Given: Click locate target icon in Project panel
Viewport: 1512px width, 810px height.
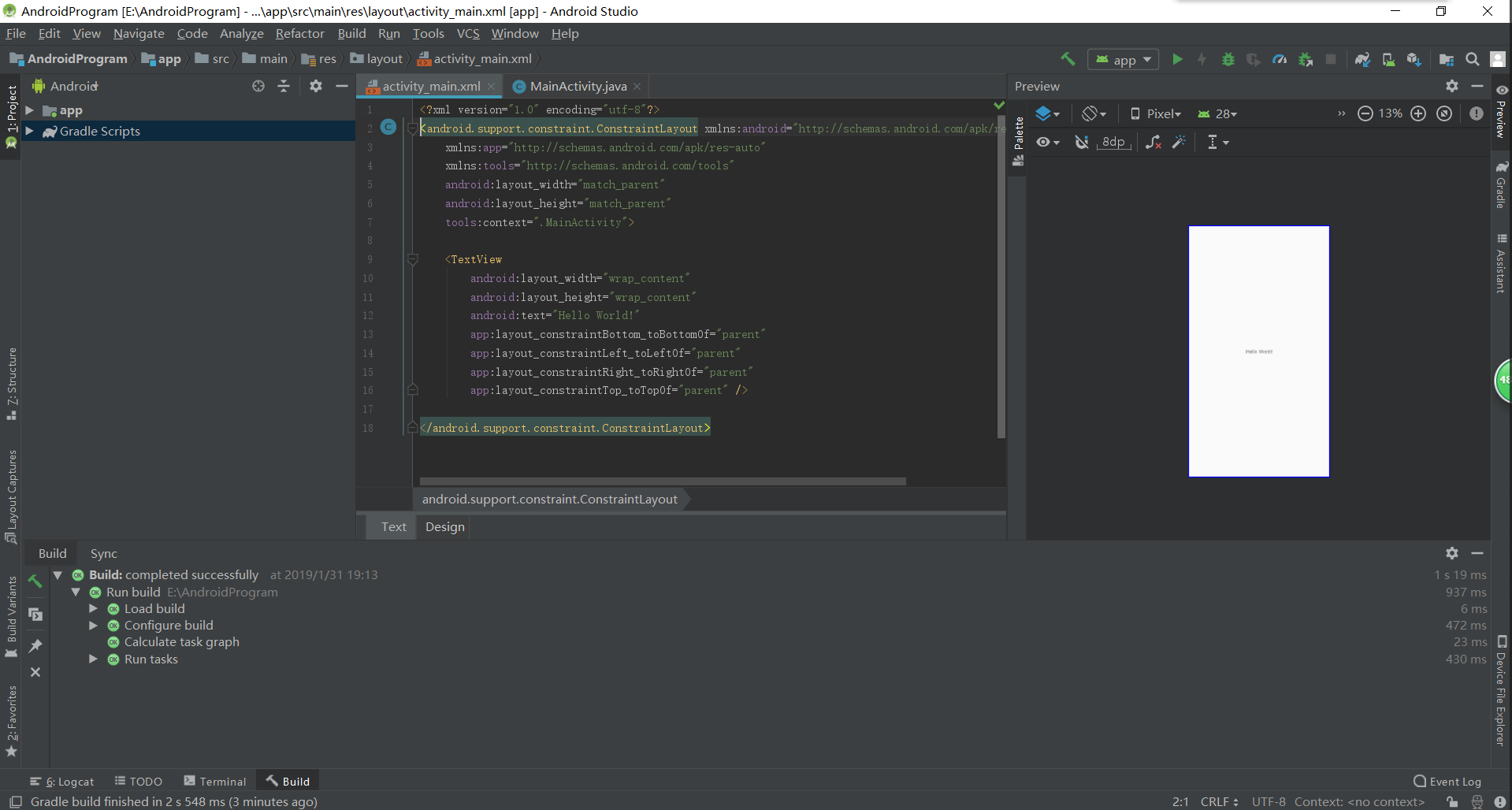Looking at the screenshot, I should pos(258,86).
